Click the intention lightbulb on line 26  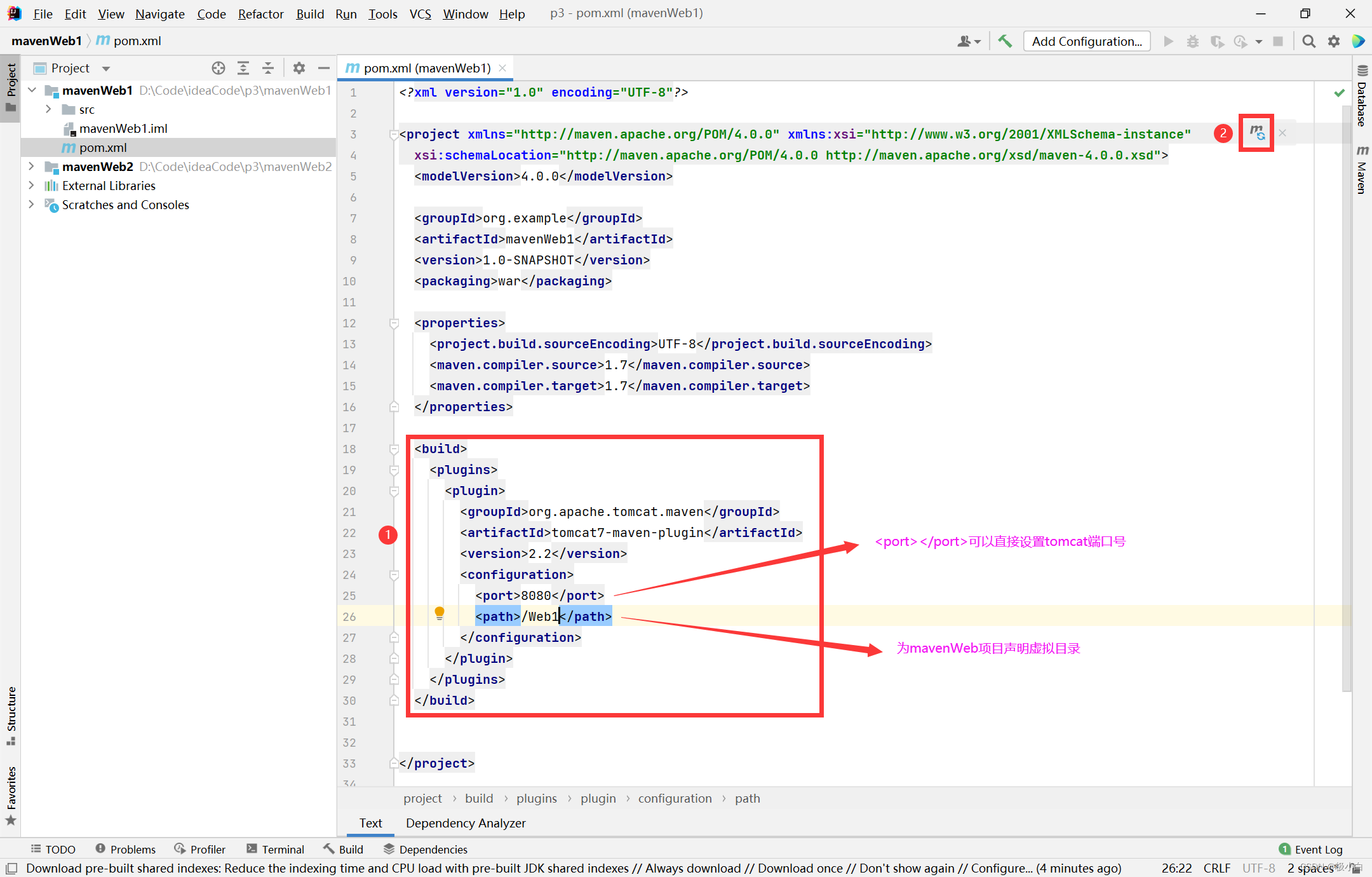point(439,613)
